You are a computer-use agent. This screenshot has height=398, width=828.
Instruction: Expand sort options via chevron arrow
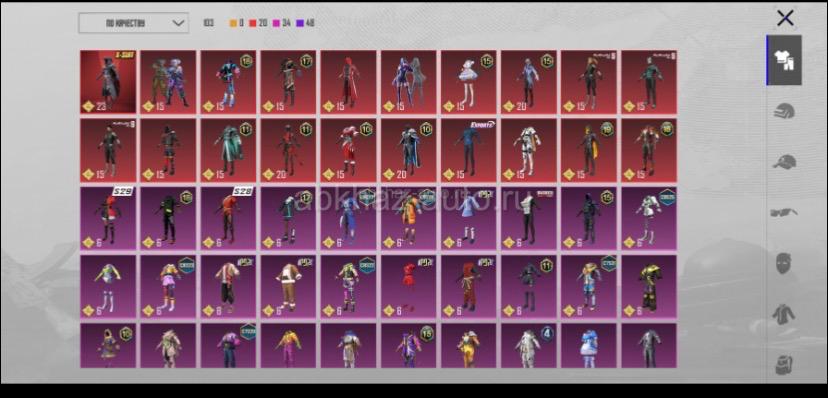tap(178, 23)
